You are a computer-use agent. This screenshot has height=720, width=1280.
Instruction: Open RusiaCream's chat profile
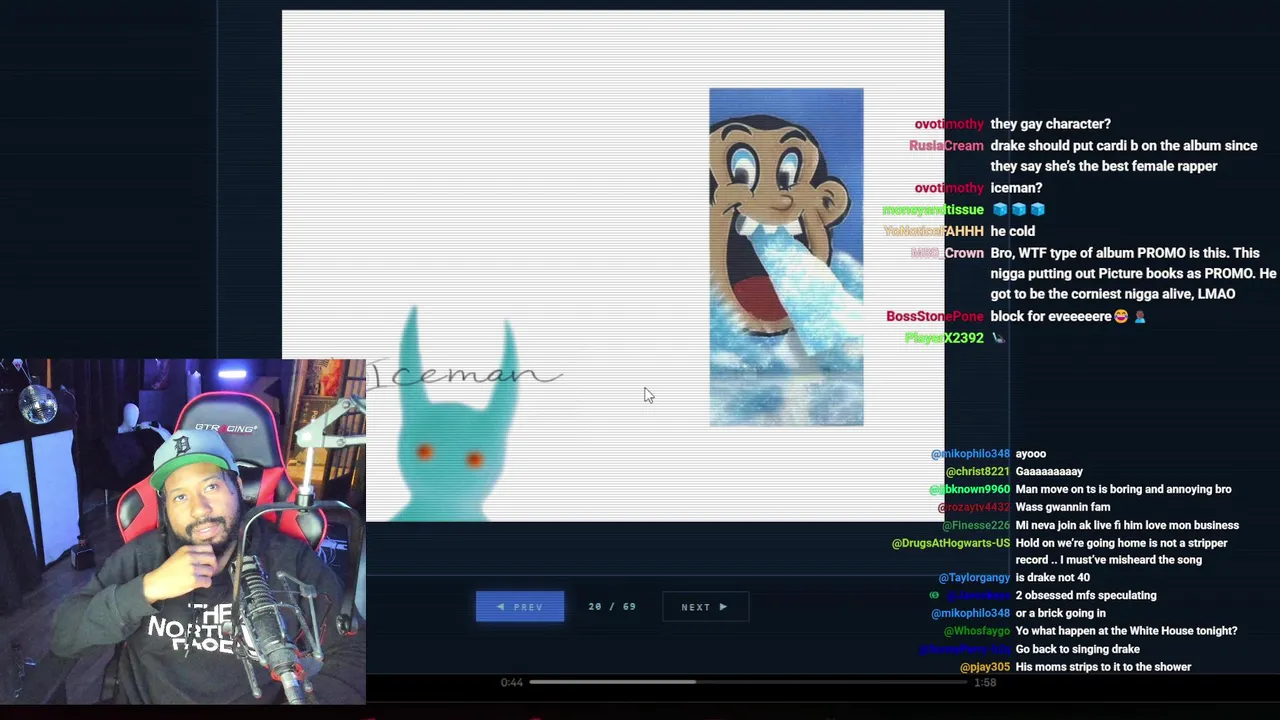946,146
